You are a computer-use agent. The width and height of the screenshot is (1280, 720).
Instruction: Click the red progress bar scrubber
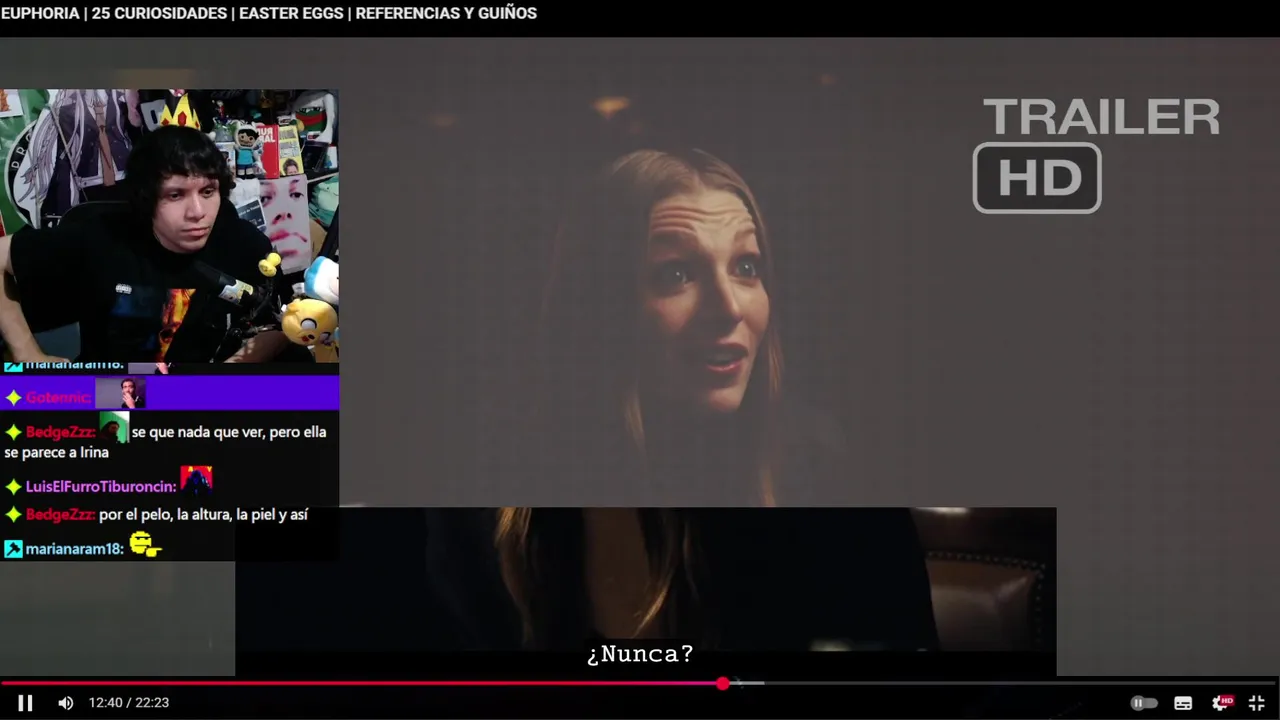point(722,683)
